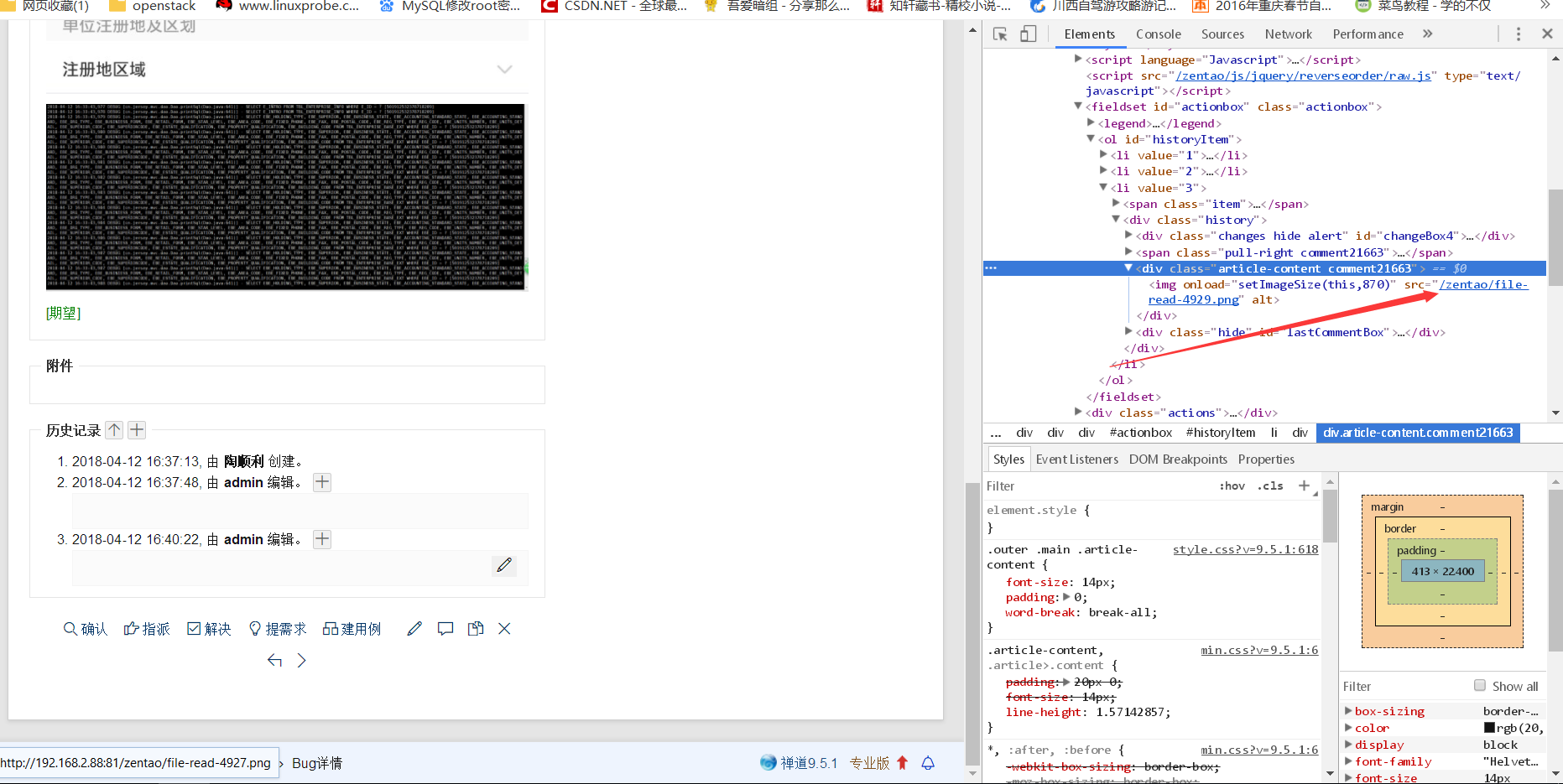The image size is (1563, 784).
Task: Open the Event Listeners tab
Action: coord(1076,459)
